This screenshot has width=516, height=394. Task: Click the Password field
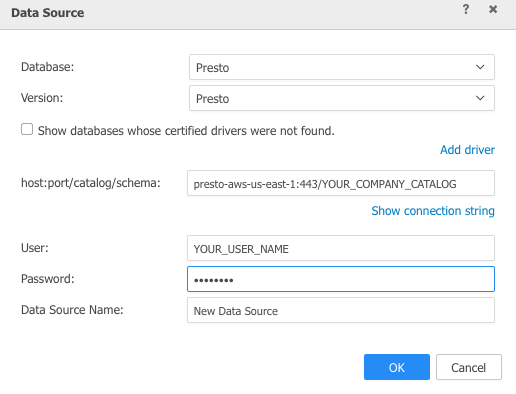(341, 279)
